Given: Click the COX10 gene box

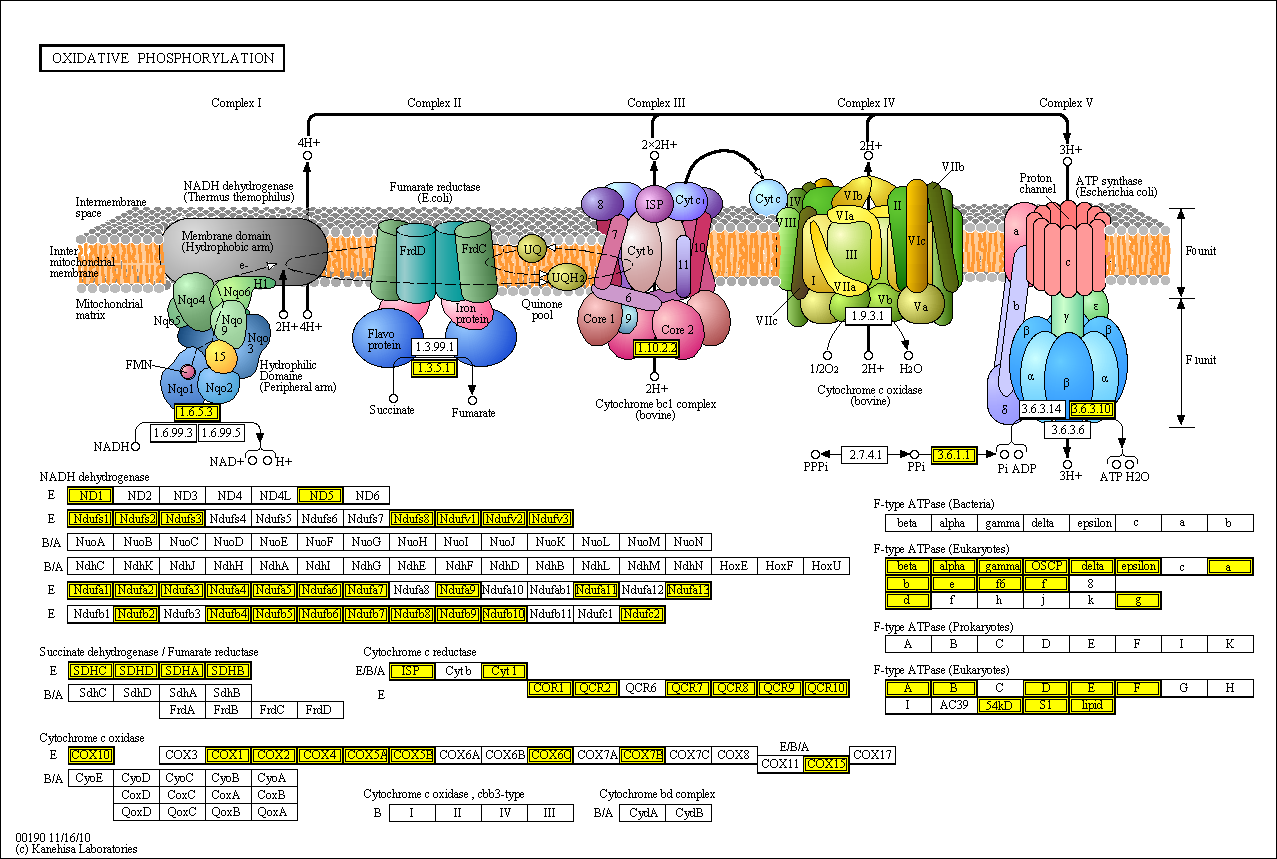Looking at the screenshot, I should point(91,755).
